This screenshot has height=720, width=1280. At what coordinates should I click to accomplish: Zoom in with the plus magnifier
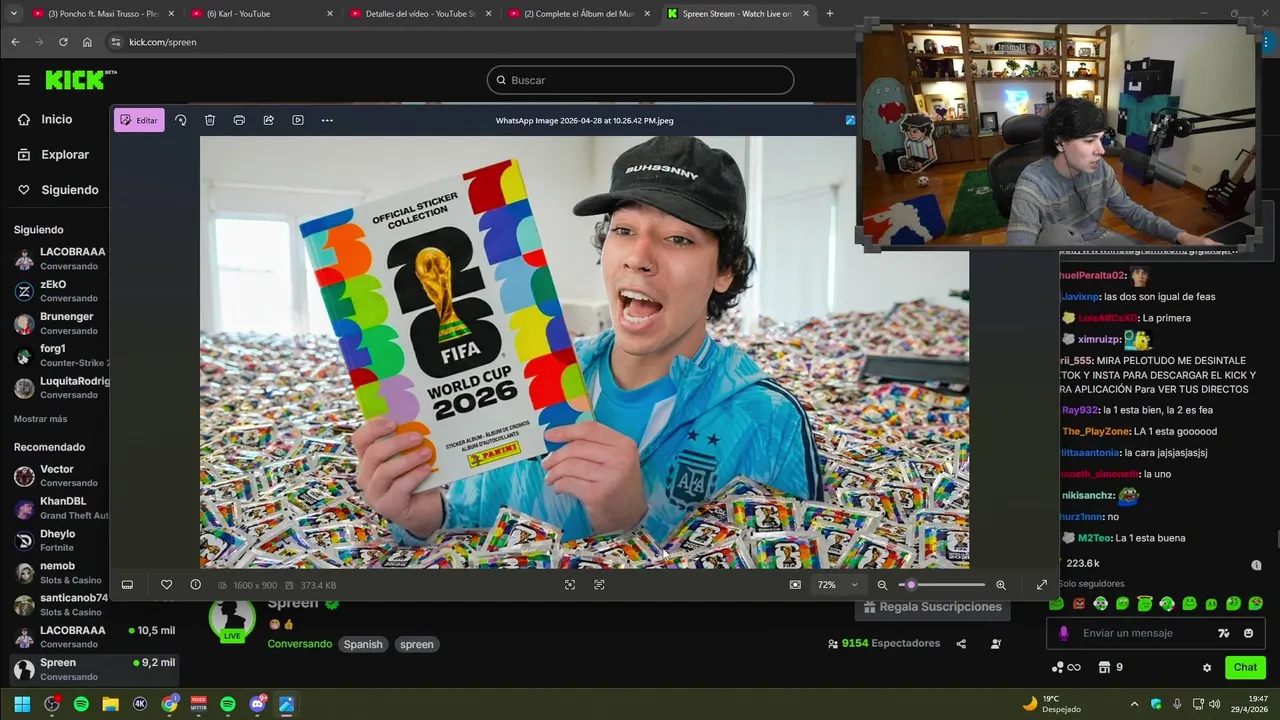(x=1001, y=585)
